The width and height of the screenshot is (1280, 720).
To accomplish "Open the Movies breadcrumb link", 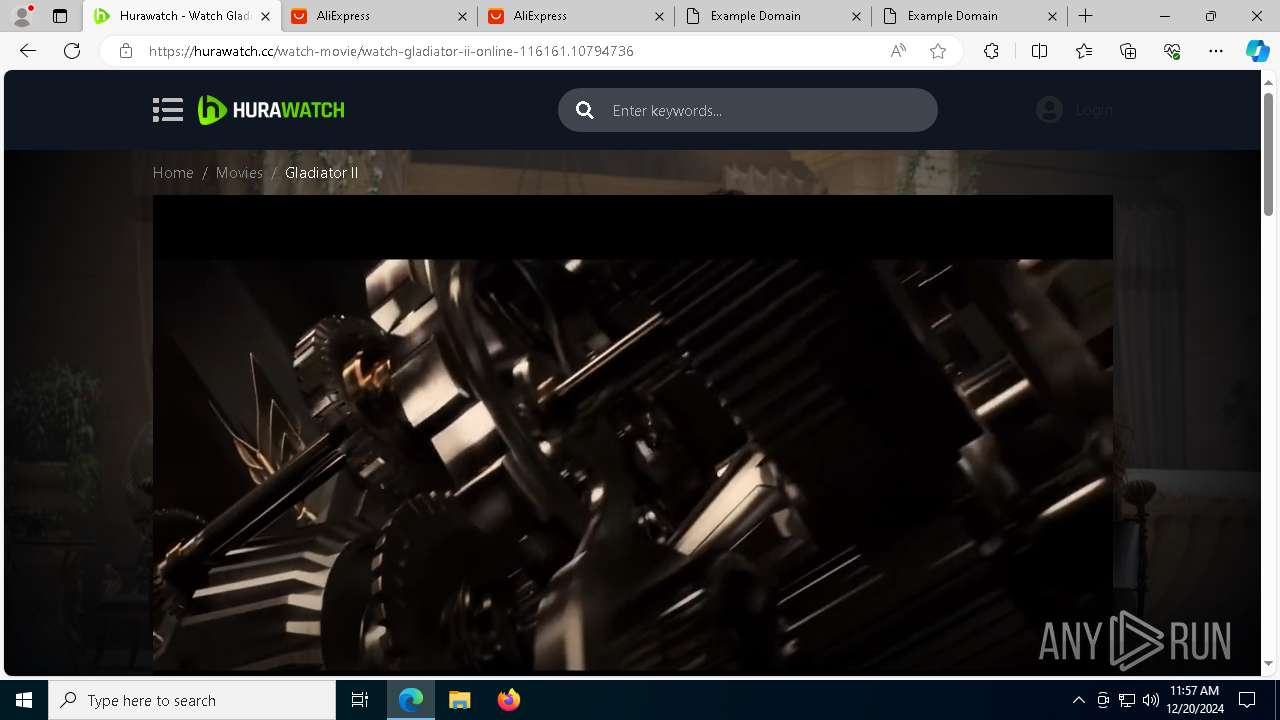I will click(x=239, y=173).
